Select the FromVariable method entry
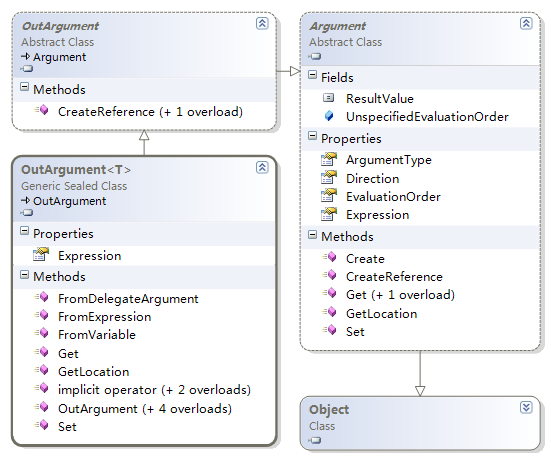This screenshot has height=460, width=551. 97,335
